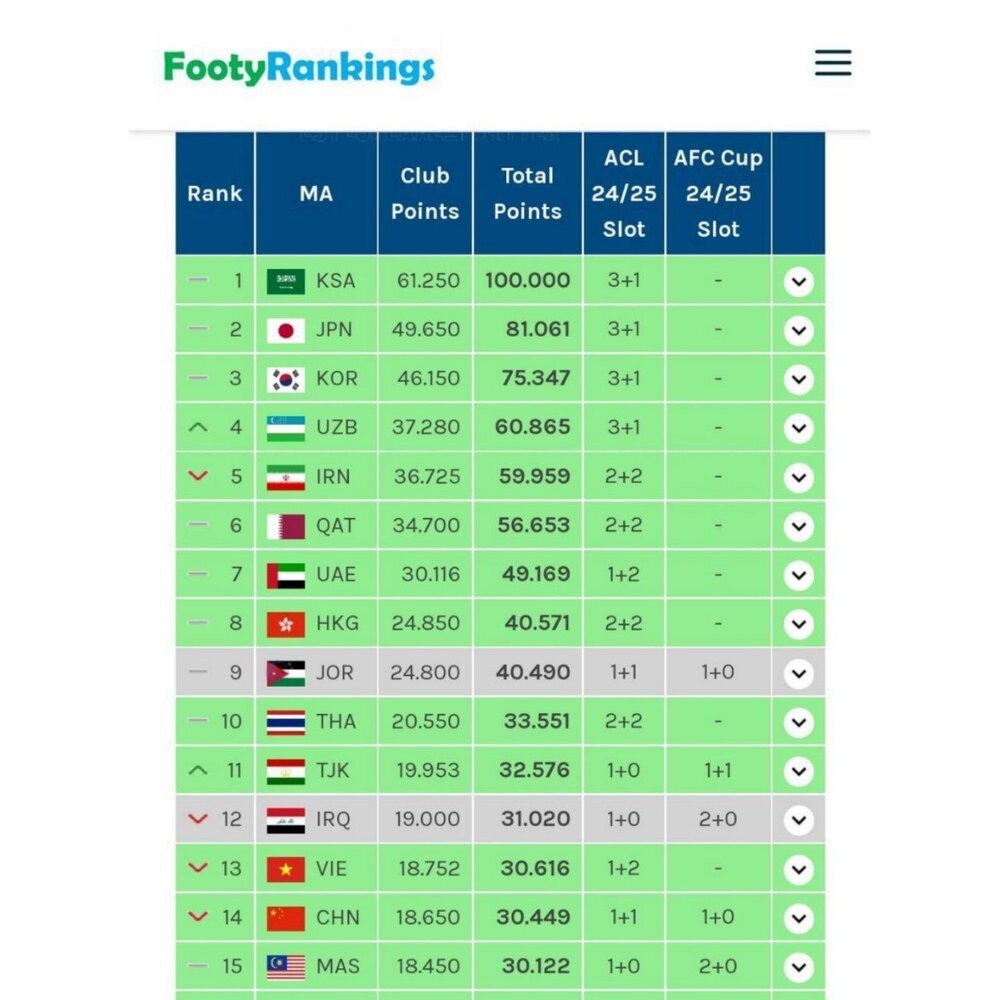Expand the UZB row details
1000x1000 pixels.
pos(798,428)
